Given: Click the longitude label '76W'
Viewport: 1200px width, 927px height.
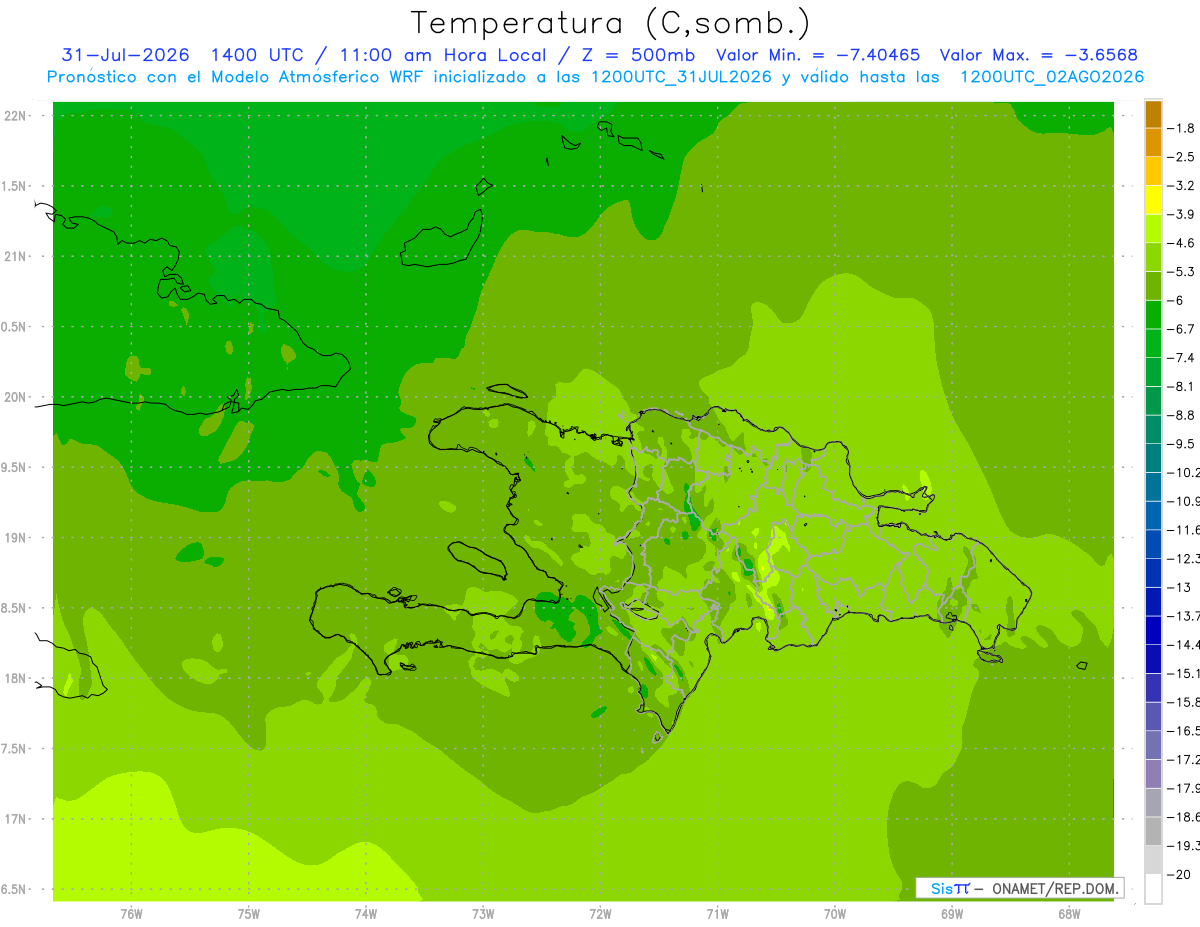Looking at the screenshot, I should coord(131,914).
